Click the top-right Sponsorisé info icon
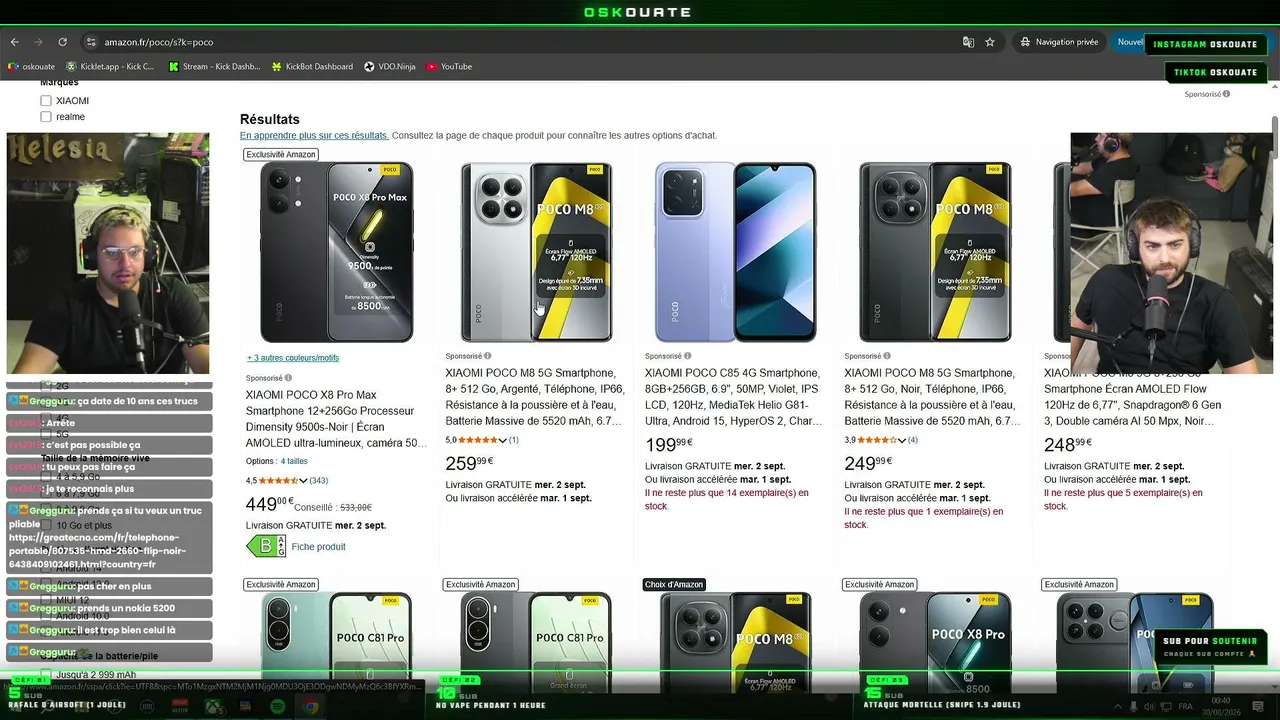 [1226, 94]
